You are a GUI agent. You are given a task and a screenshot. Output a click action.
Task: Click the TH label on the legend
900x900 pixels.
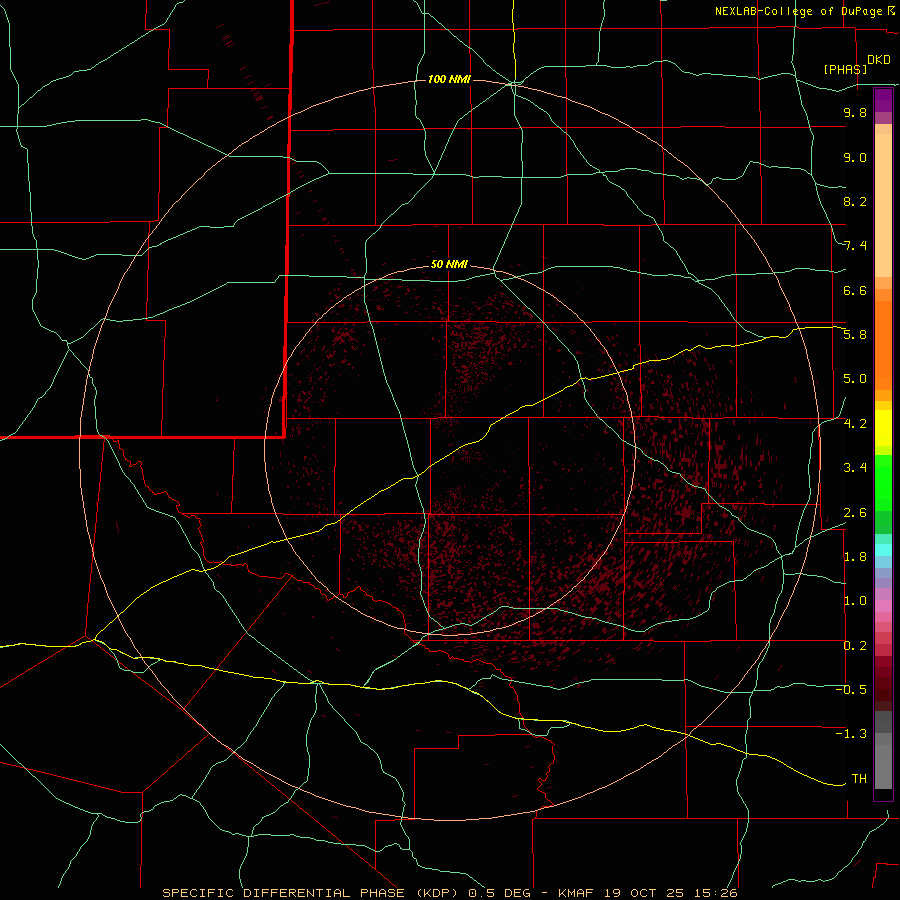click(x=859, y=778)
